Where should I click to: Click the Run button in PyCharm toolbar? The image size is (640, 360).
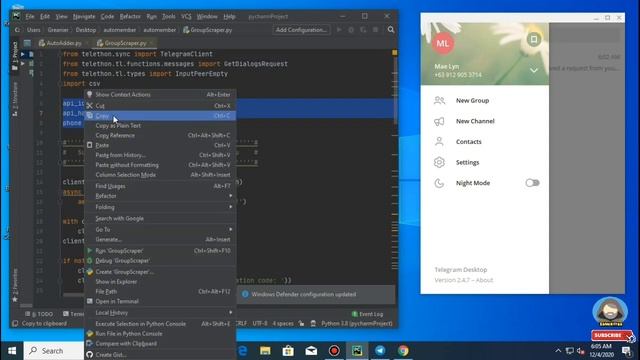click(339, 30)
